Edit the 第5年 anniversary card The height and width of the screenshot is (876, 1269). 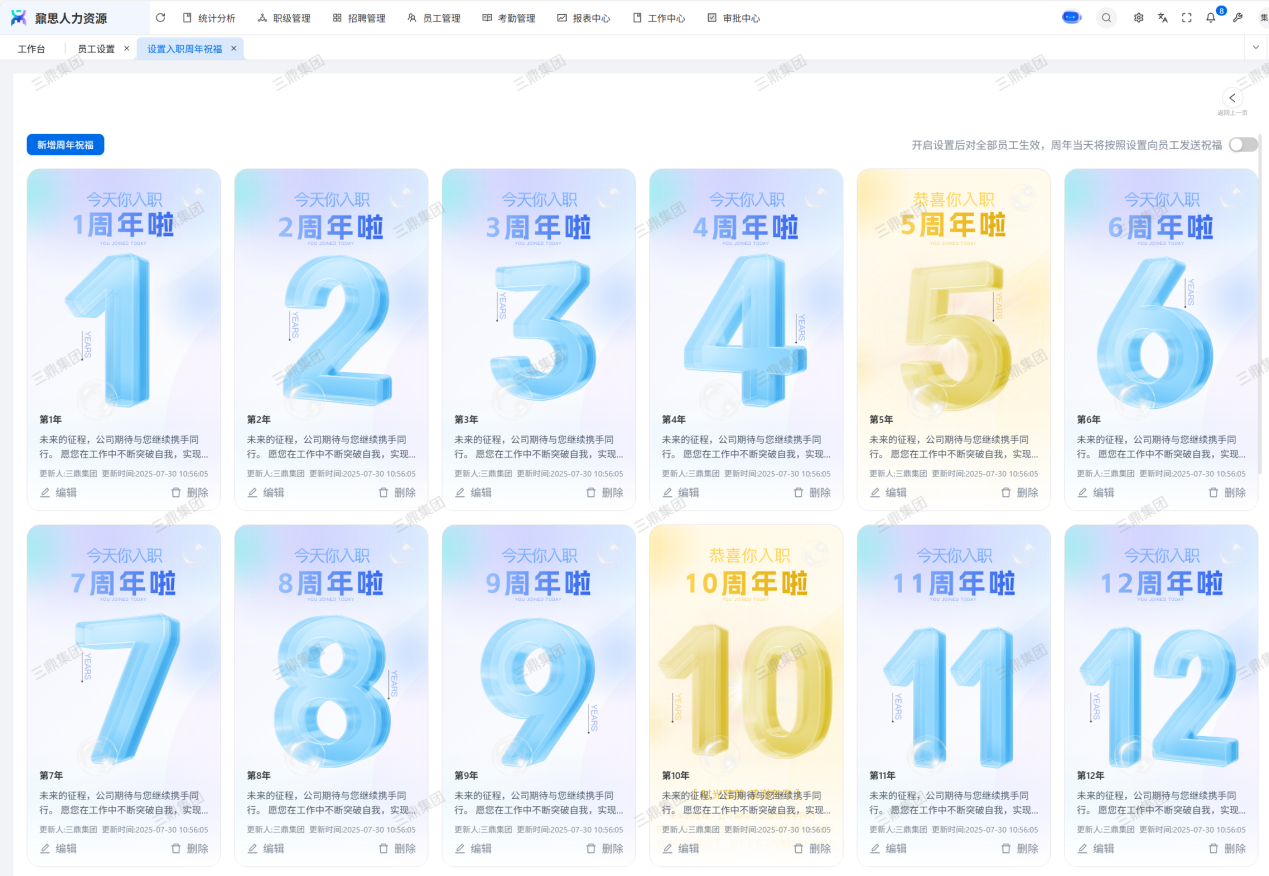[x=887, y=493]
